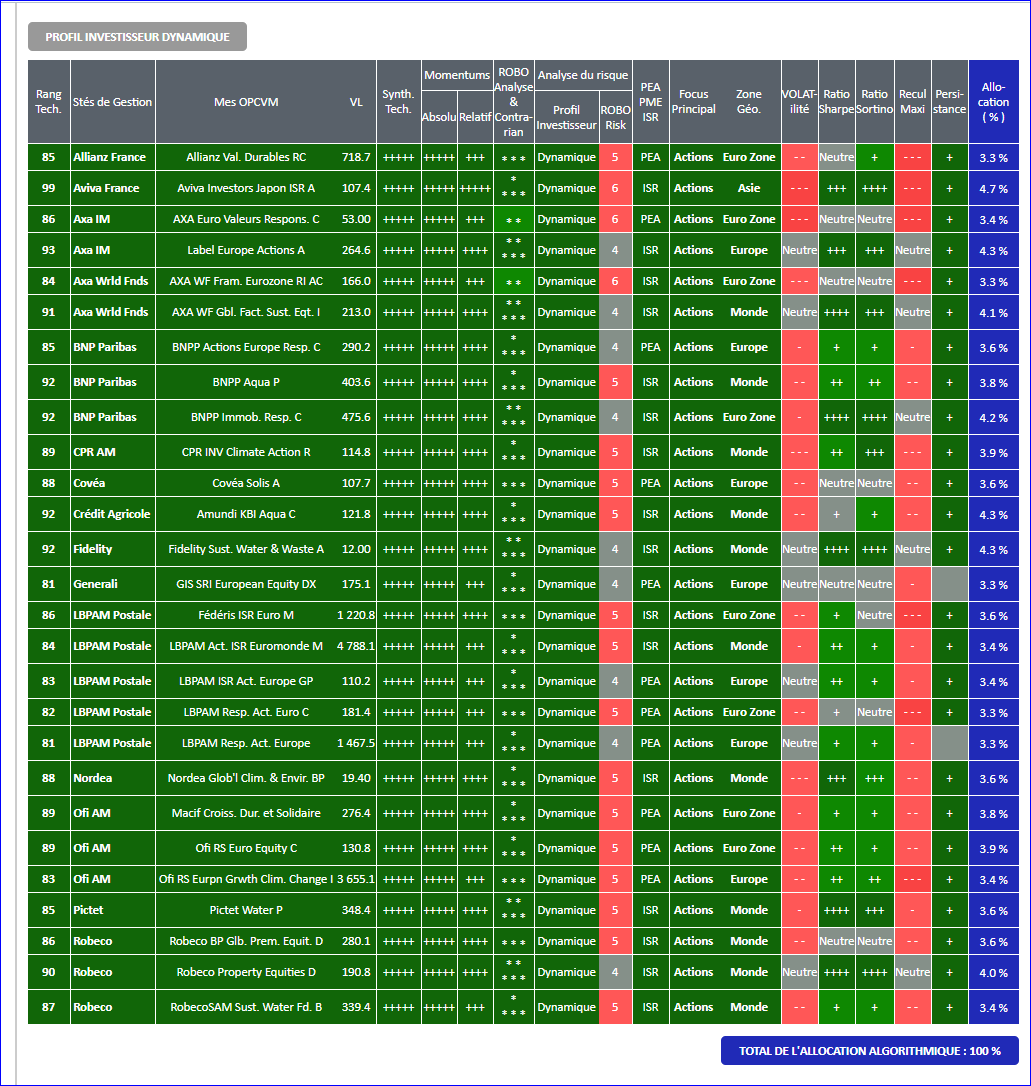1031x1086 pixels.
Task: Select the 4.7 % allocation cell
Action: pos(994,188)
